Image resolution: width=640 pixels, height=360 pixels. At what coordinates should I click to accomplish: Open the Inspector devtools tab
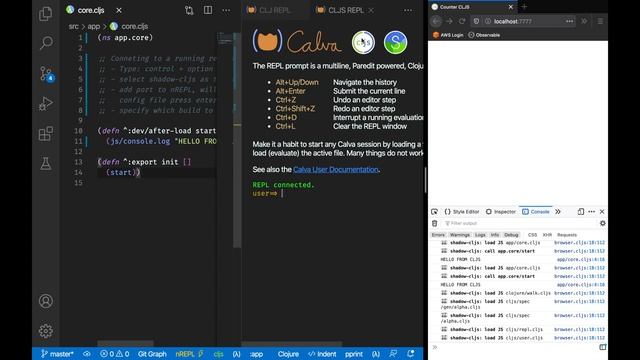(x=501, y=211)
